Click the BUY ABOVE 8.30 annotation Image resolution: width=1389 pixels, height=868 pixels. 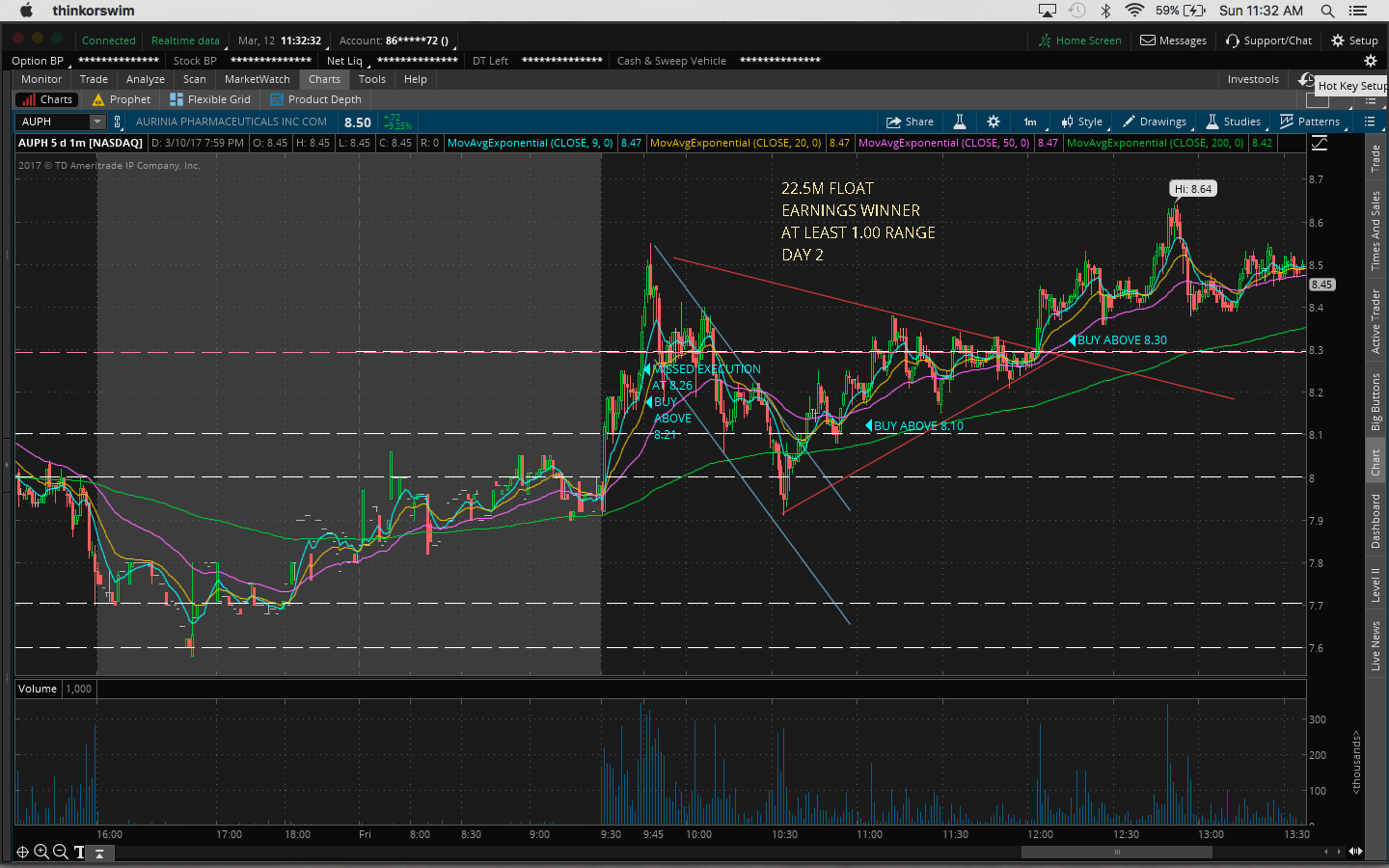[1122, 340]
